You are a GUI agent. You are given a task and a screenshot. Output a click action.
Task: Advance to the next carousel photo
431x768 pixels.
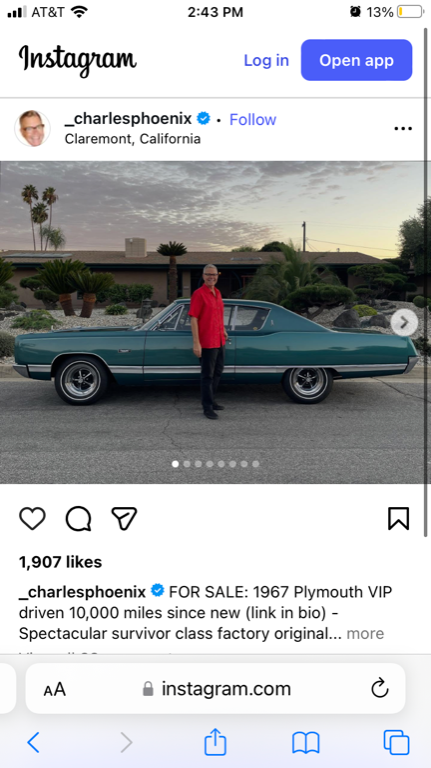pos(404,322)
